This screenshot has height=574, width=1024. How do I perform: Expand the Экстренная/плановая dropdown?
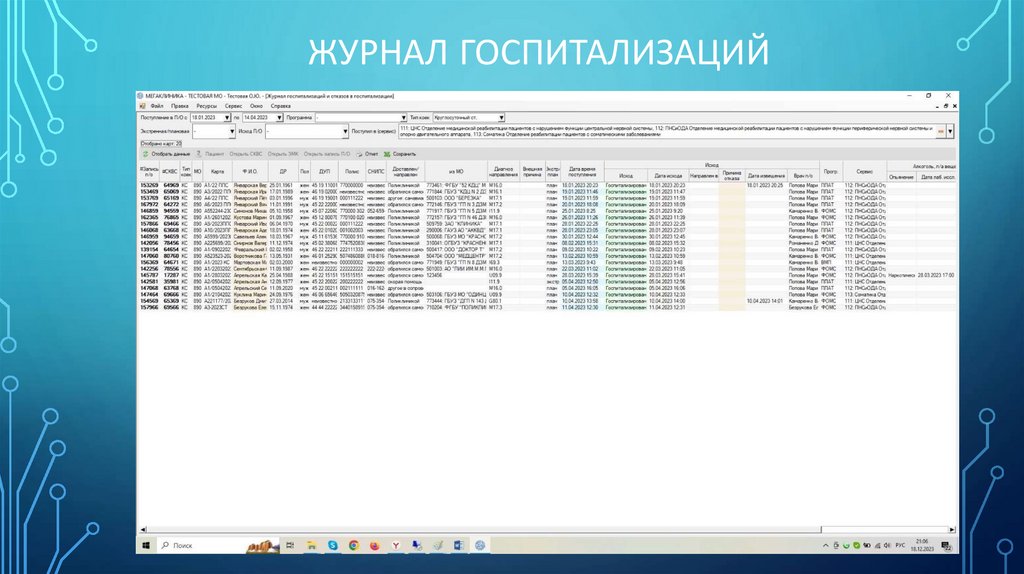click(231, 131)
